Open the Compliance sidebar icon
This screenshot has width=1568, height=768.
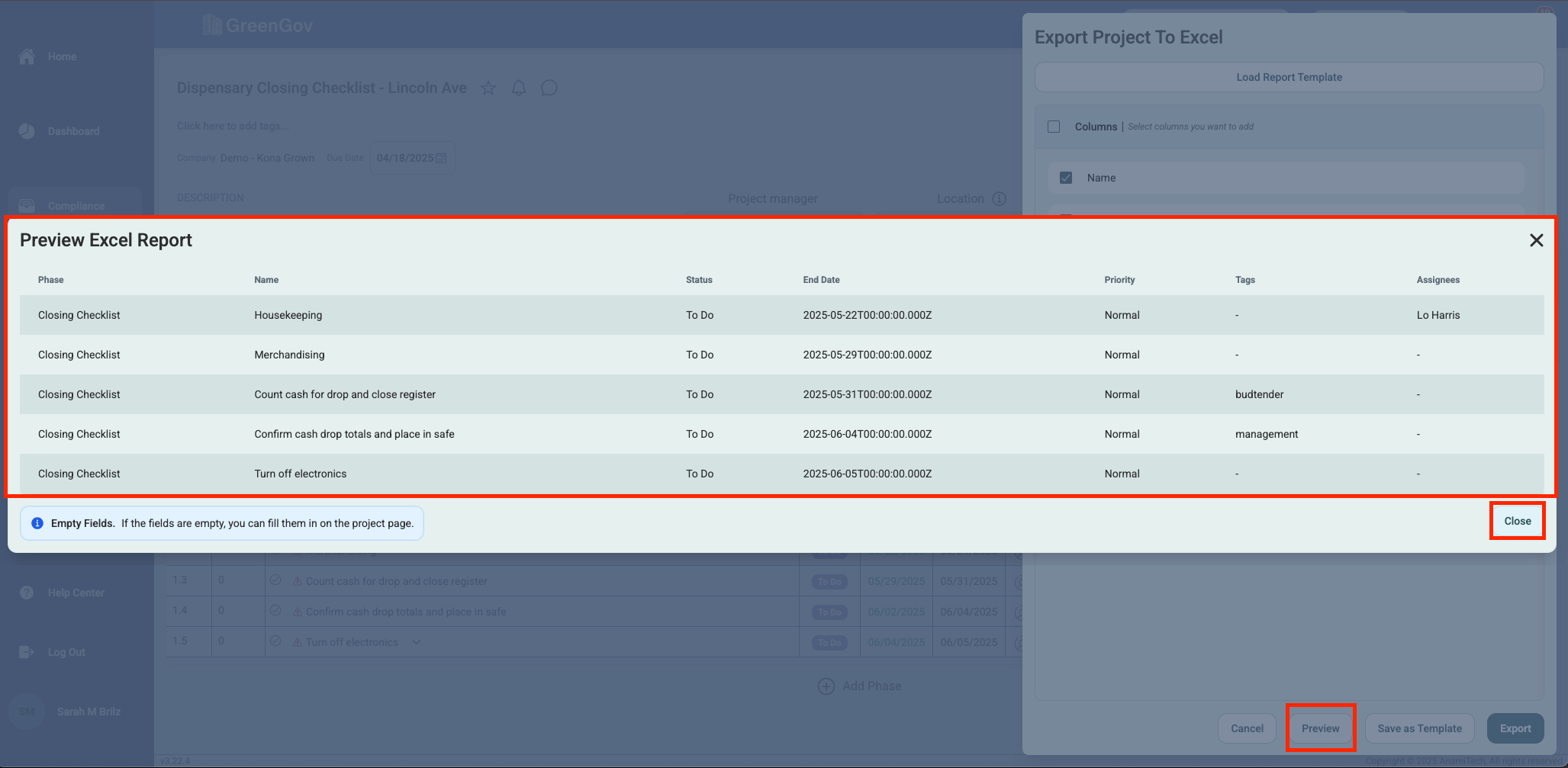tap(27, 206)
